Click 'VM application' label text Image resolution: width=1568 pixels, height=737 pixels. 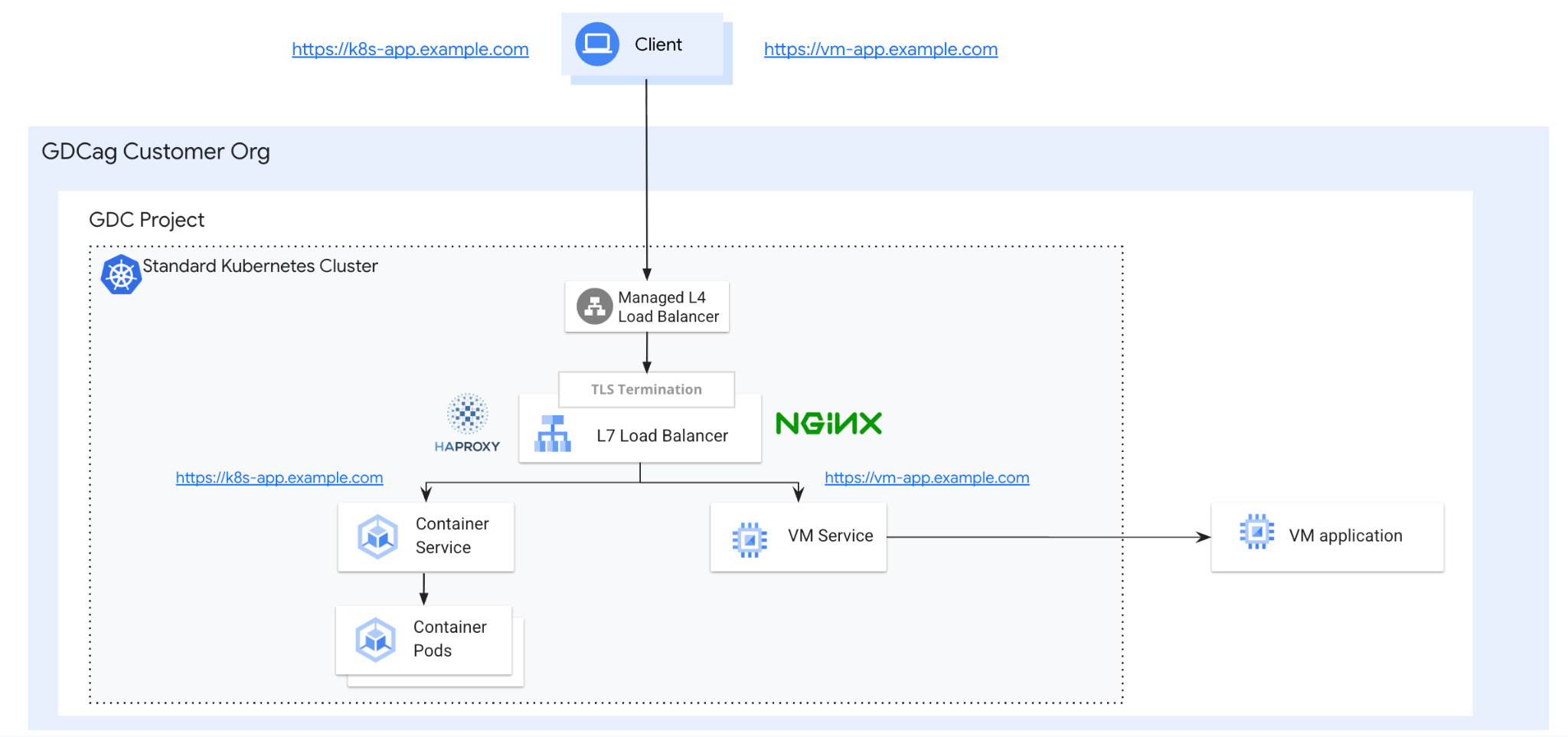coord(1346,536)
